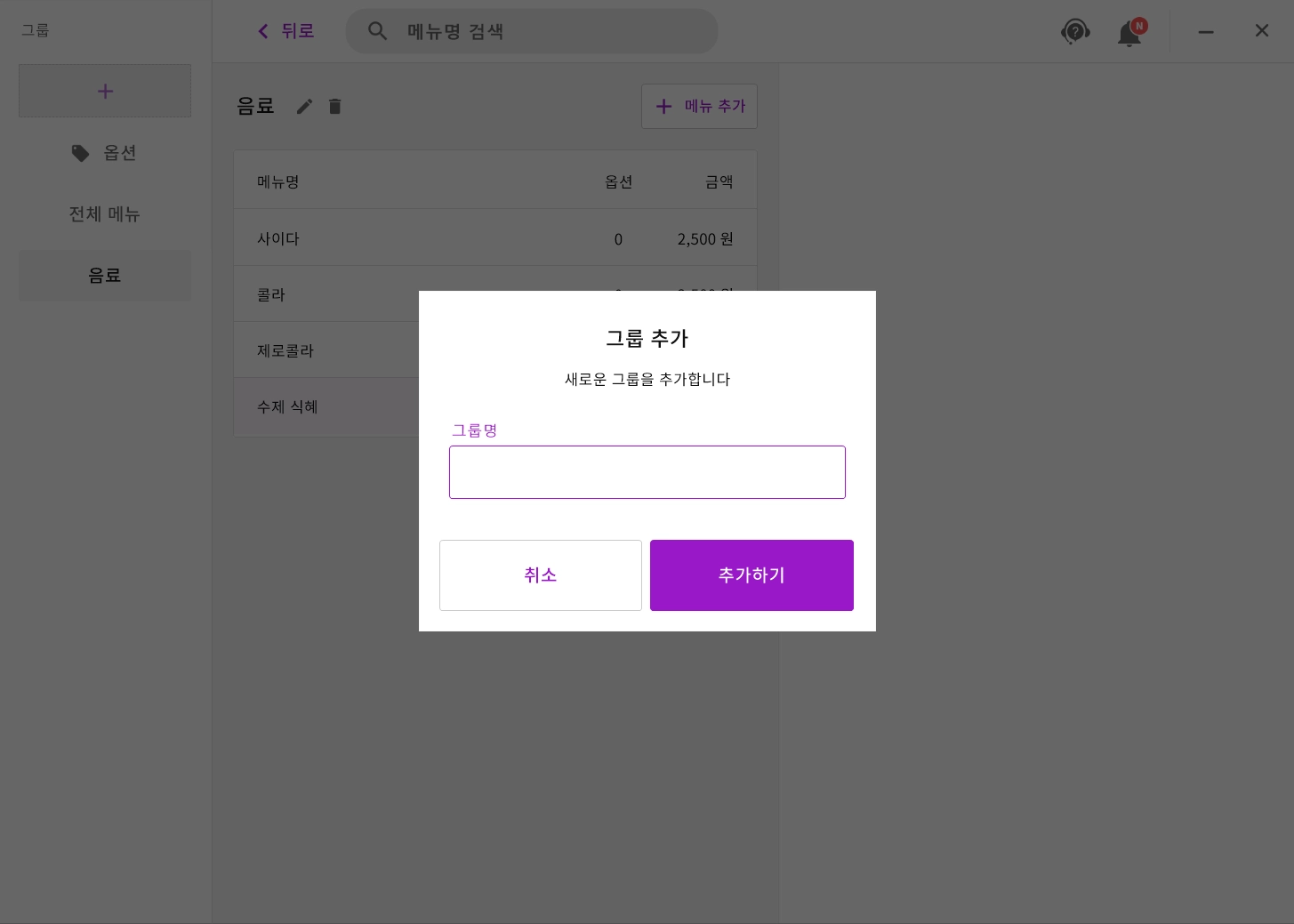Select the 사이다 menu row

(494, 238)
